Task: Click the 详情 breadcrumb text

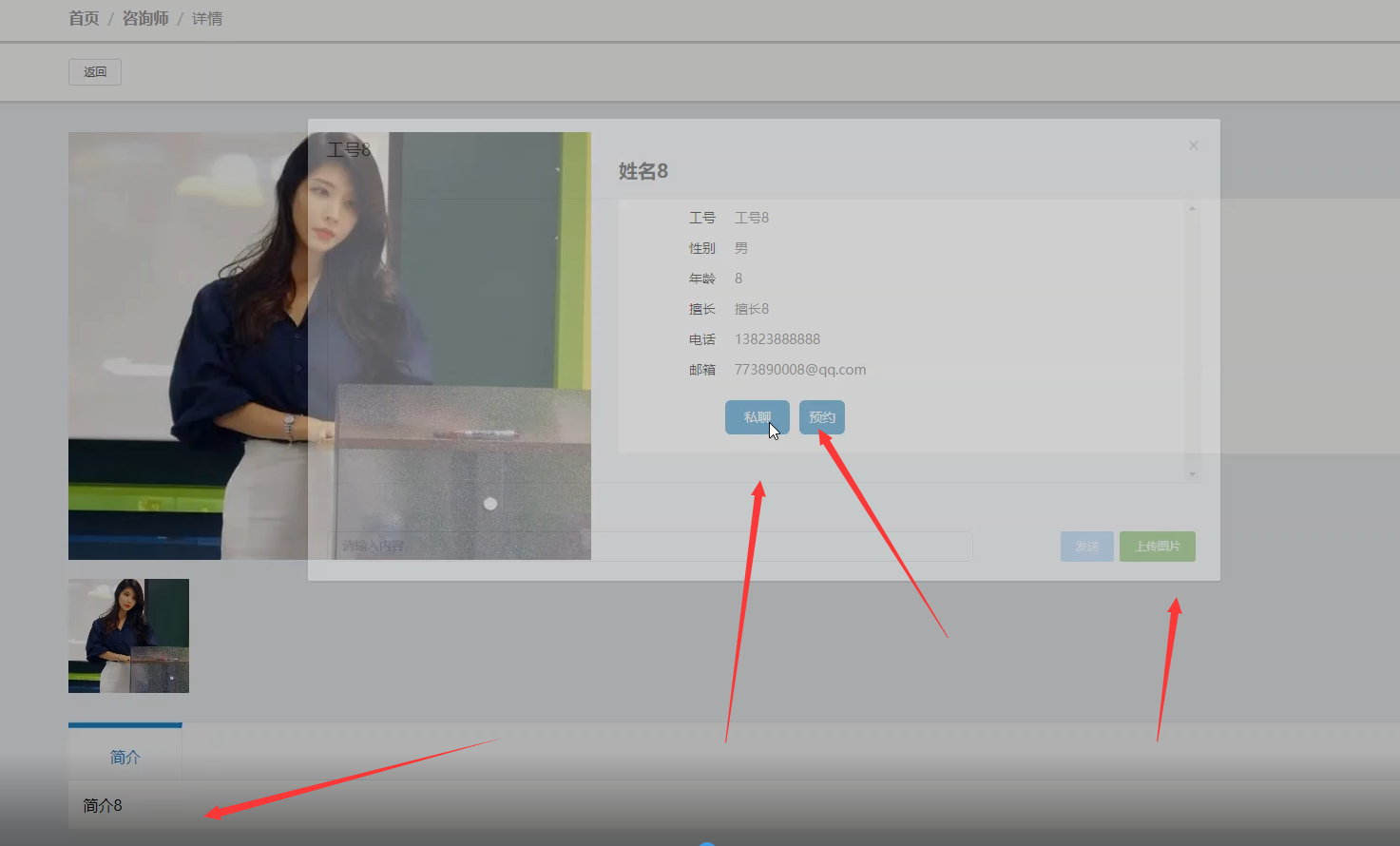Action: click(207, 19)
